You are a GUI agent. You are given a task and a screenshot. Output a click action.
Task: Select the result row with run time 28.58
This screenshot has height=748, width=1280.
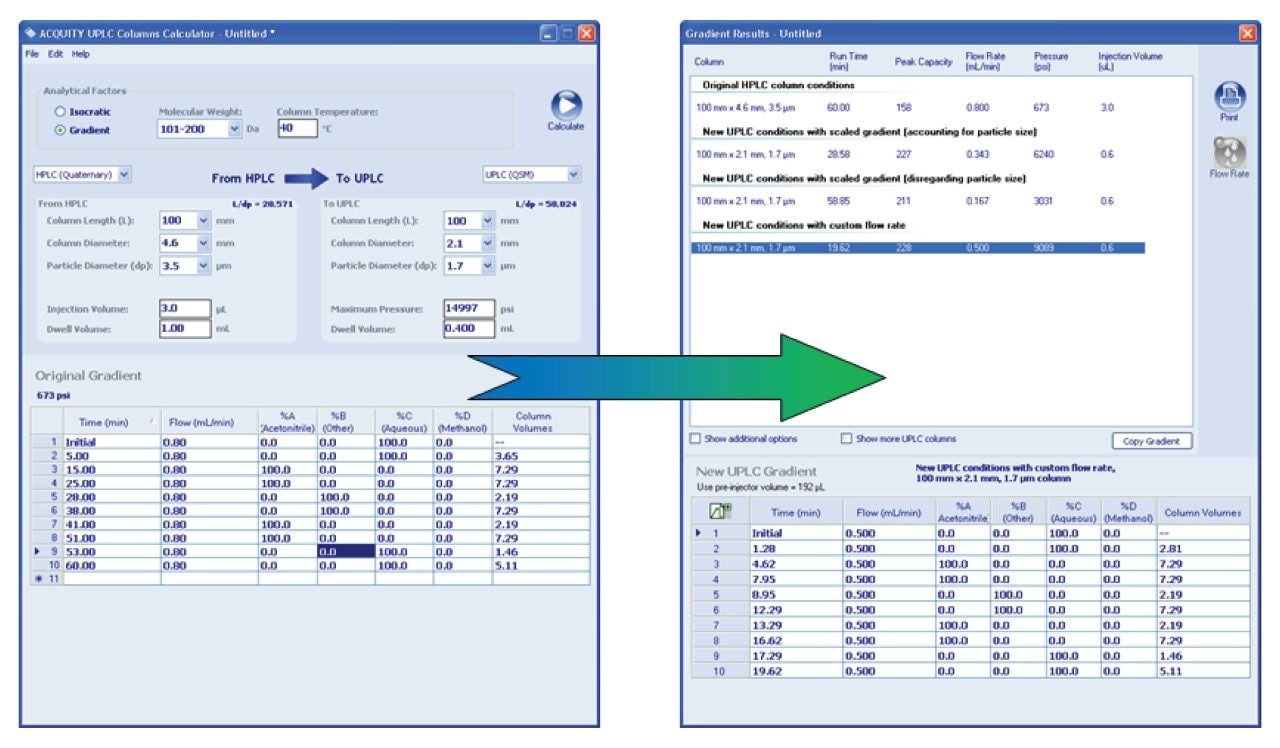(x=920, y=155)
